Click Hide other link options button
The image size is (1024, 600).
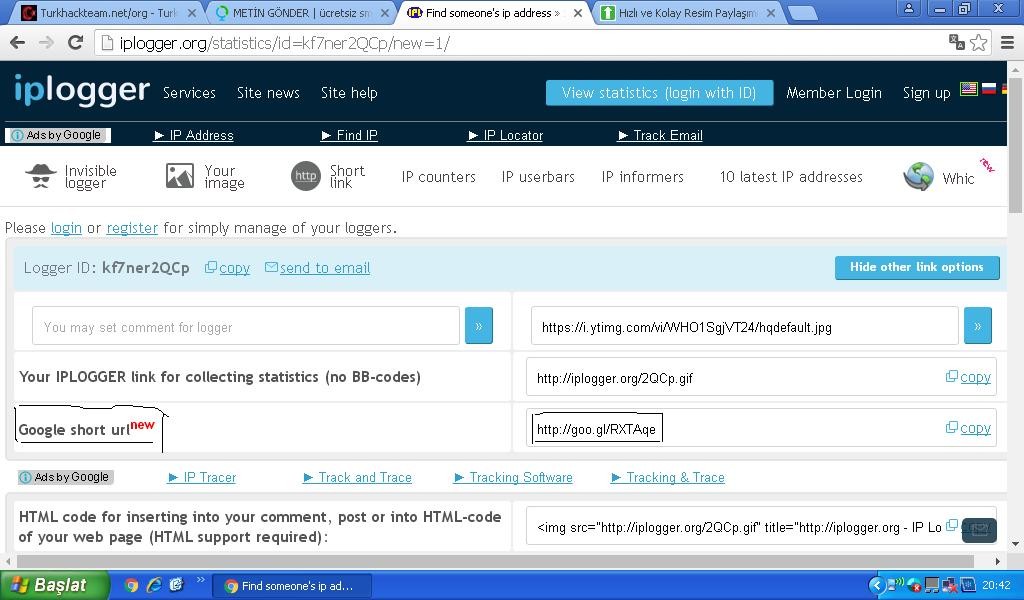tap(917, 267)
